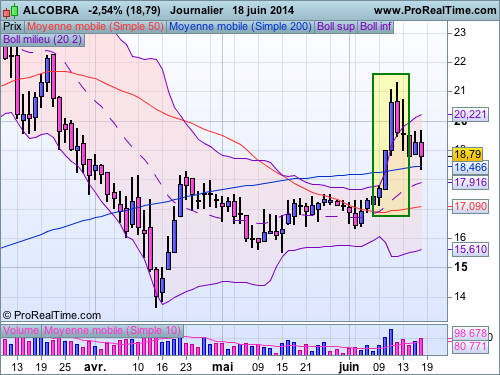The image size is (500, 375).
Task: Select the Moyenne mobile (Simple 50) label
Action: point(95,26)
